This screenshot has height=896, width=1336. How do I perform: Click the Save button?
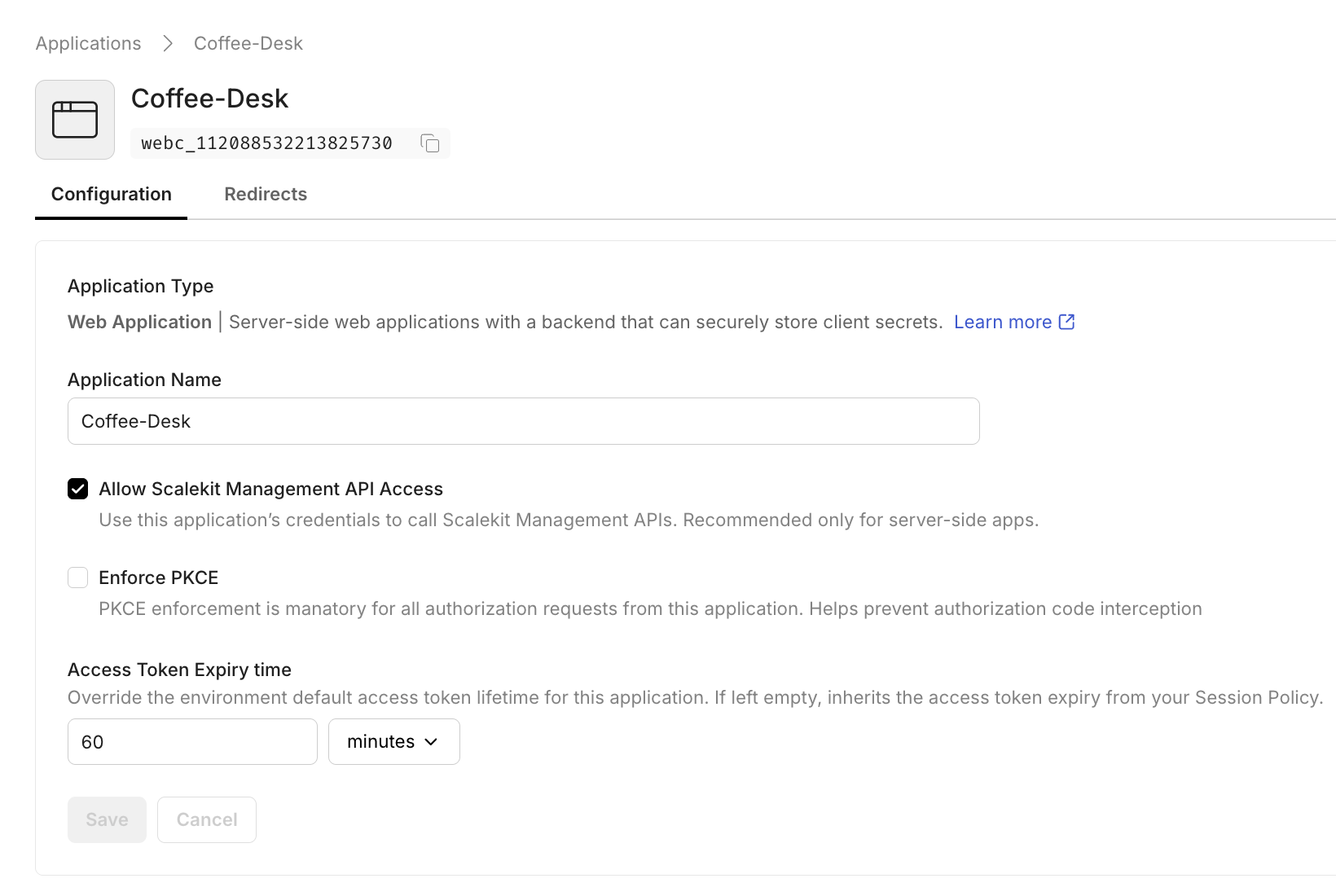click(107, 819)
